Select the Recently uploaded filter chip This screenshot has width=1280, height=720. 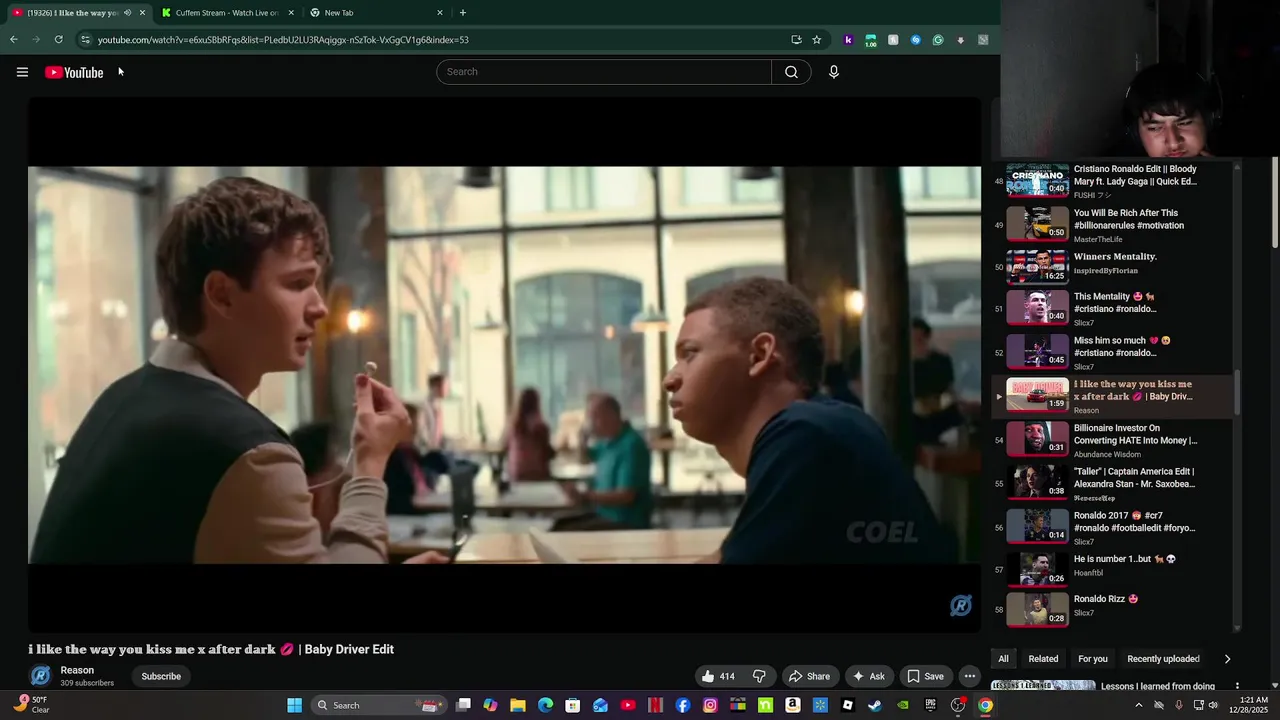(x=1163, y=659)
